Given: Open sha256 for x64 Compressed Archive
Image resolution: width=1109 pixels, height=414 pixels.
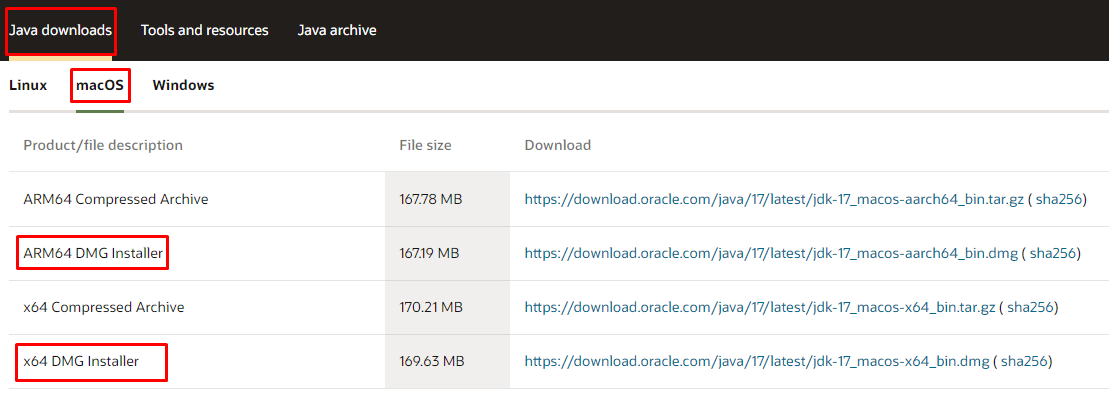Looking at the screenshot, I should [1031, 307].
